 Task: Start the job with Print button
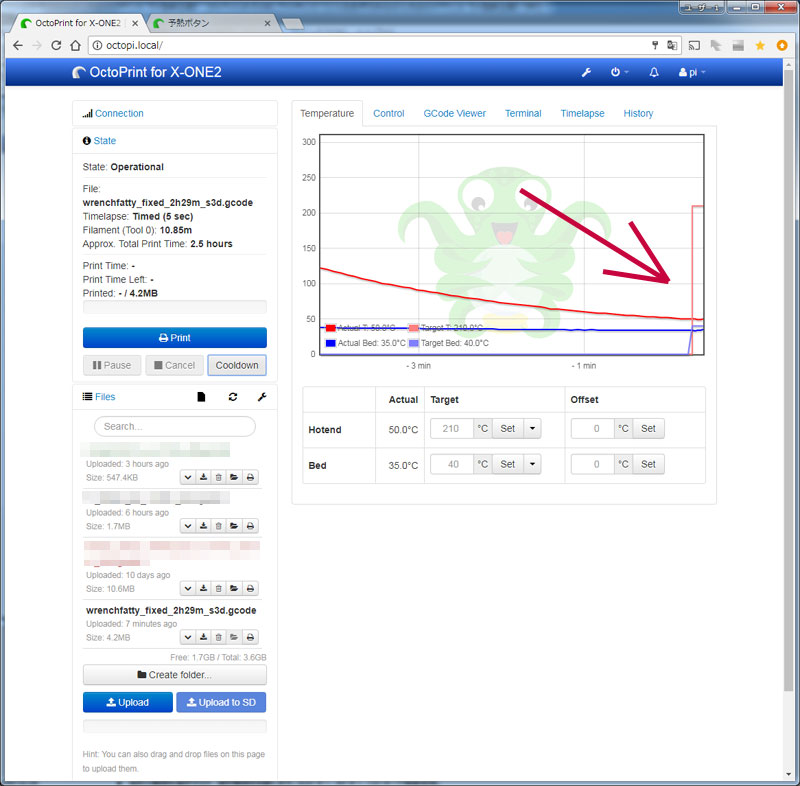174,338
